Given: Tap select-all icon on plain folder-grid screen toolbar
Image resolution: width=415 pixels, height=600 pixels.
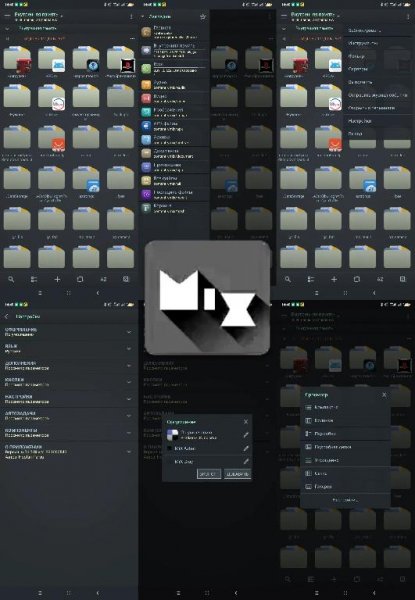Looking at the screenshot, I should click(x=126, y=279).
